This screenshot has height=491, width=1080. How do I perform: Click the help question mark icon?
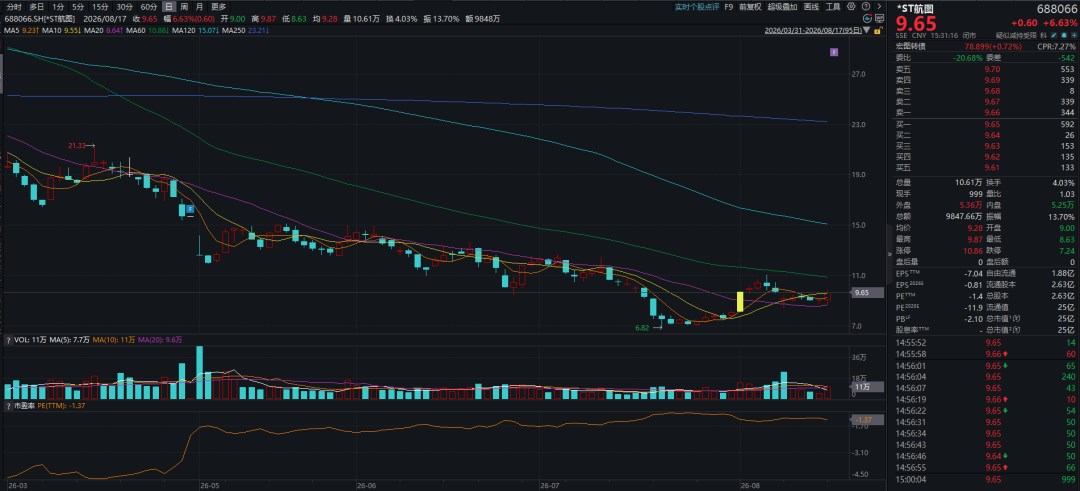[866, 6]
